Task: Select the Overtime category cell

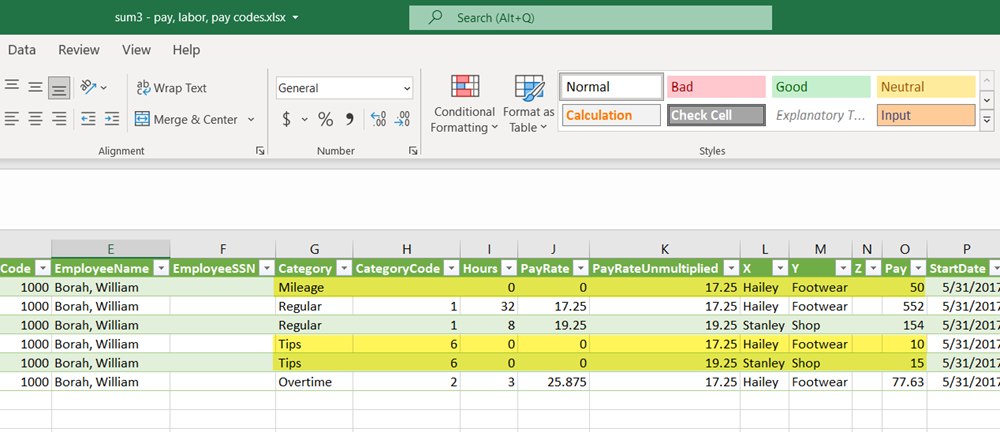Action: click(x=314, y=382)
